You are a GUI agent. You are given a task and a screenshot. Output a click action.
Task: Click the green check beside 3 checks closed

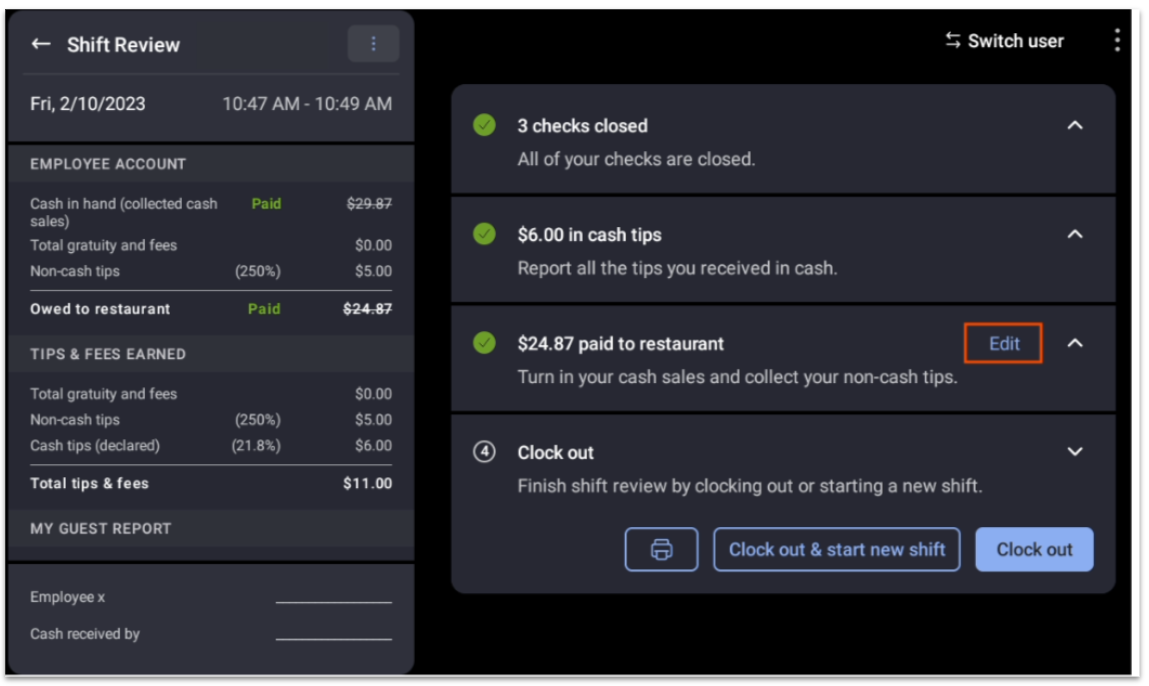484,125
